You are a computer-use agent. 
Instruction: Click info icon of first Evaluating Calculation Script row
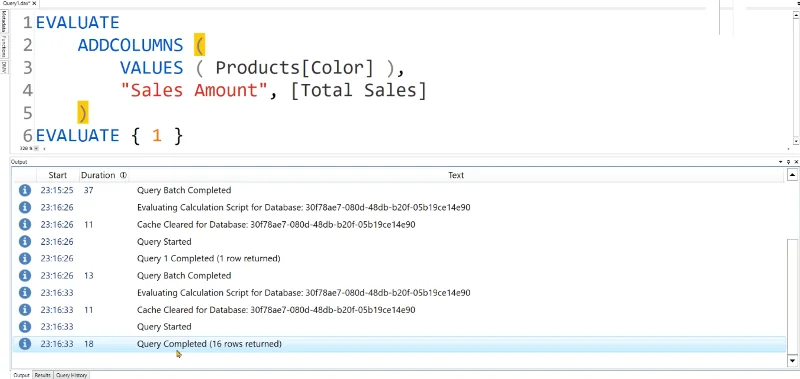coord(24,207)
